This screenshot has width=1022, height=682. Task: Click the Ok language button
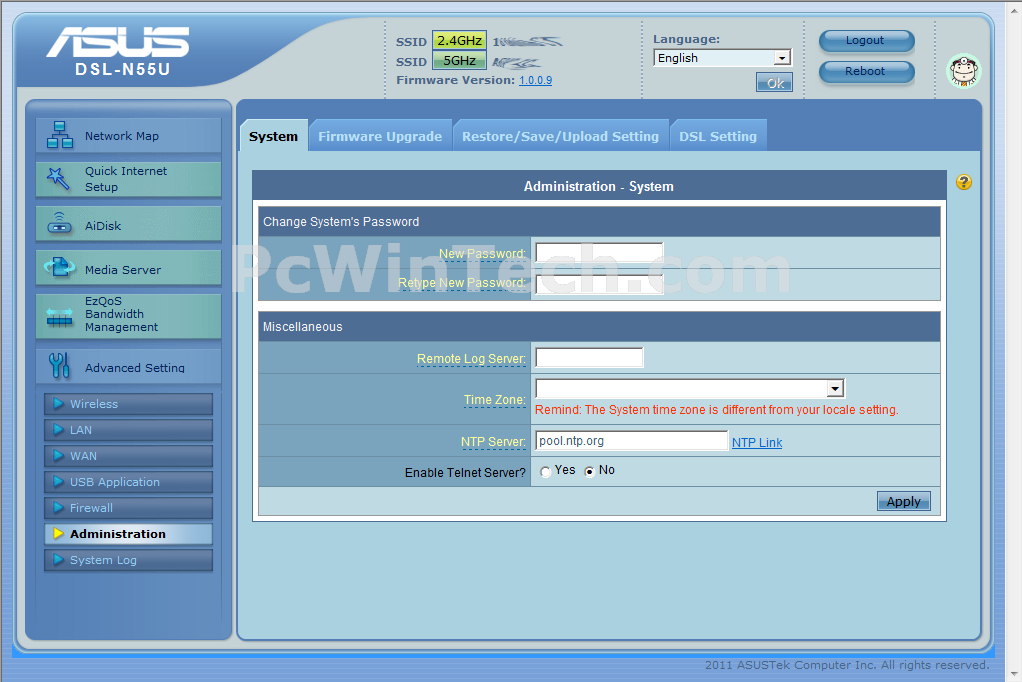774,83
